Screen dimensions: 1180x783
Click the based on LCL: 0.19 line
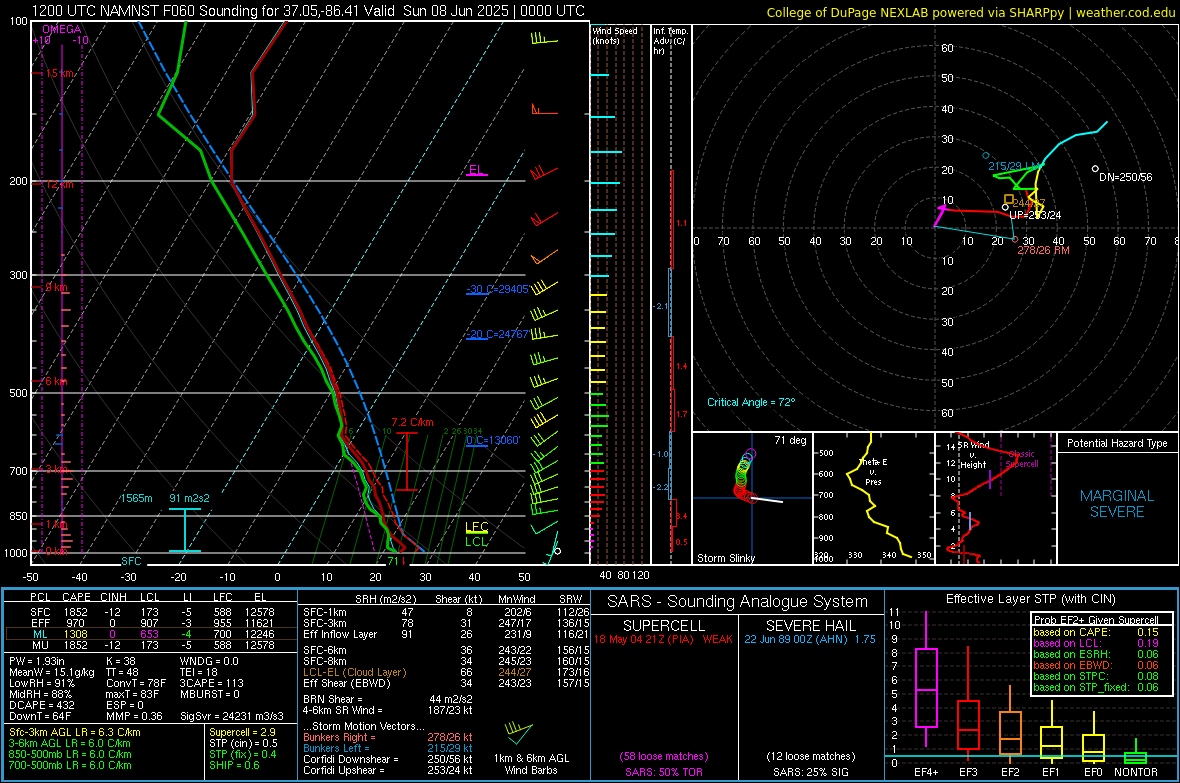tap(1096, 643)
